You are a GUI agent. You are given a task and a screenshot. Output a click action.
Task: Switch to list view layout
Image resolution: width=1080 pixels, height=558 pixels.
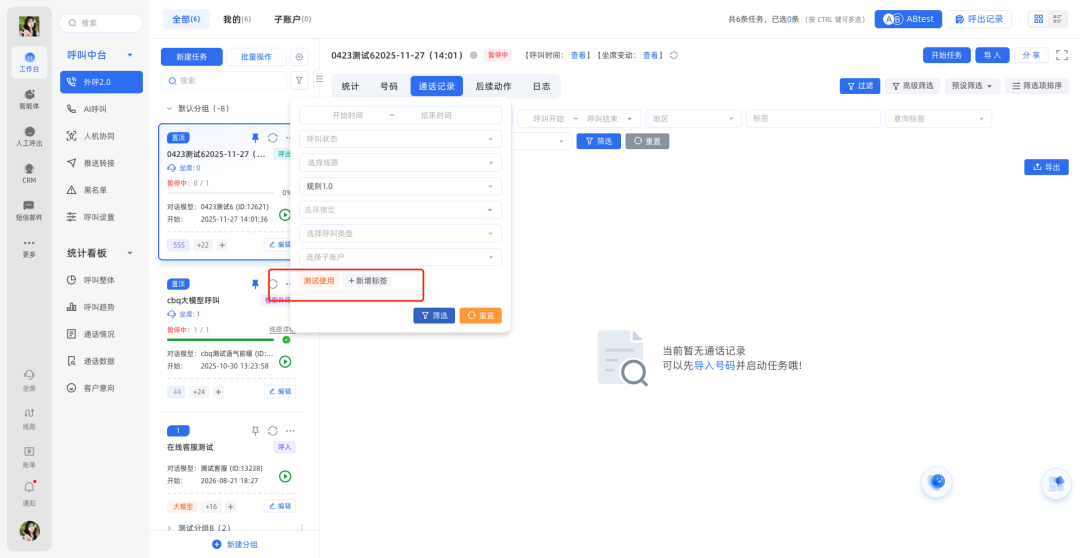[x=1058, y=19]
